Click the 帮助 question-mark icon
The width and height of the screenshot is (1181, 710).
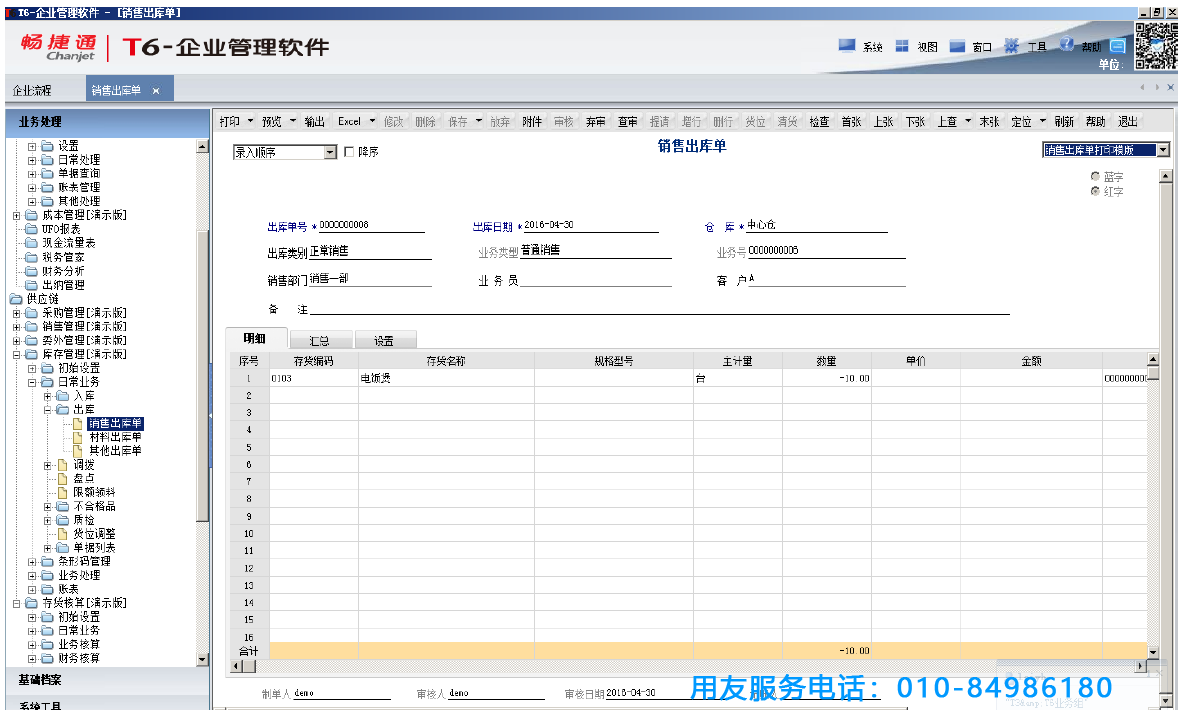1067,44
